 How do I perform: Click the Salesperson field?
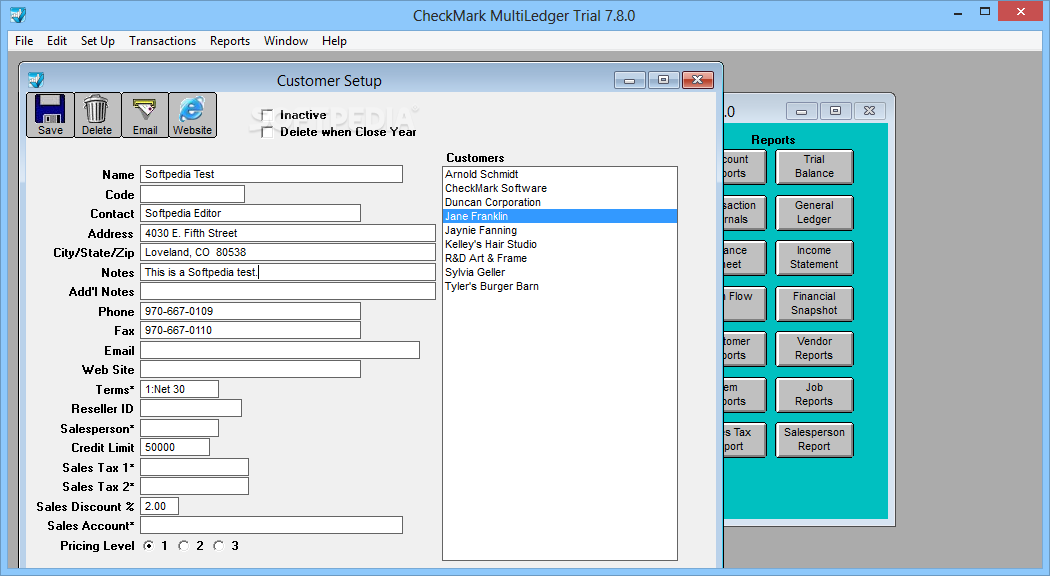pos(179,428)
